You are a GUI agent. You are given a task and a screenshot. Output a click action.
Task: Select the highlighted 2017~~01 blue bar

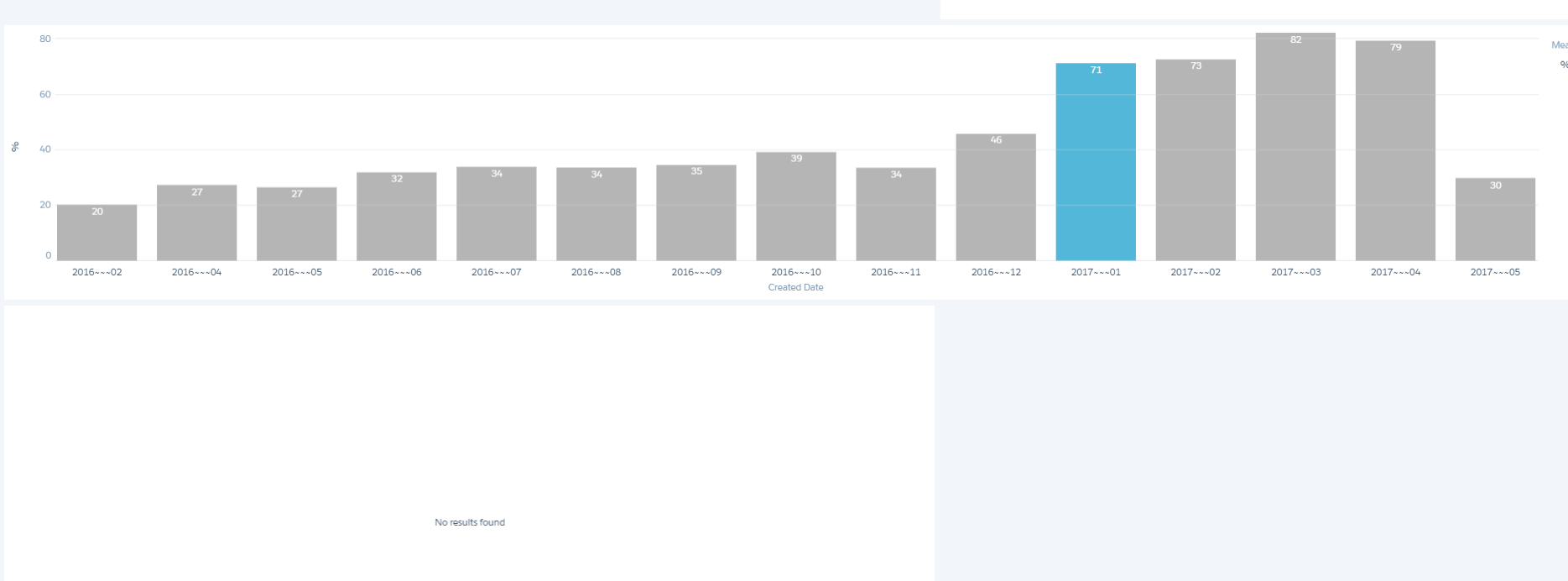click(x=1096, y=162)
